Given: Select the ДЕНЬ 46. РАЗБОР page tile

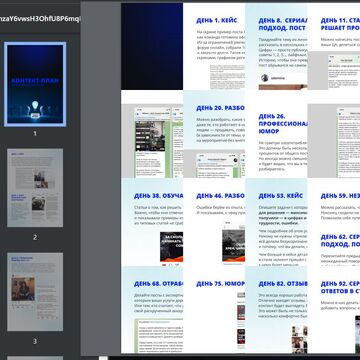Looking at the screenshot, I should pyautogui.click(x=214, y=222).
